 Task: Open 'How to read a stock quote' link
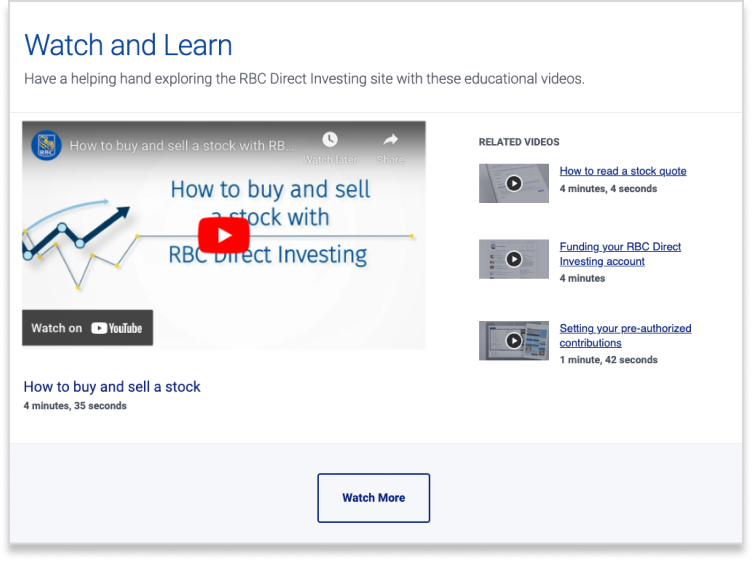click(x=623, y=171)
